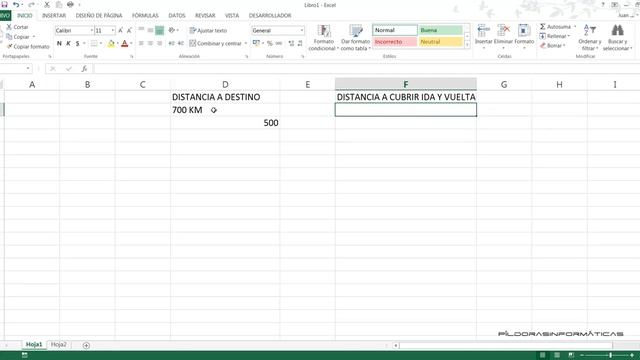The image size is (640, 360).
Task: Expand the Combinar y centrar dropdown arrow
Action: point(245,43)
